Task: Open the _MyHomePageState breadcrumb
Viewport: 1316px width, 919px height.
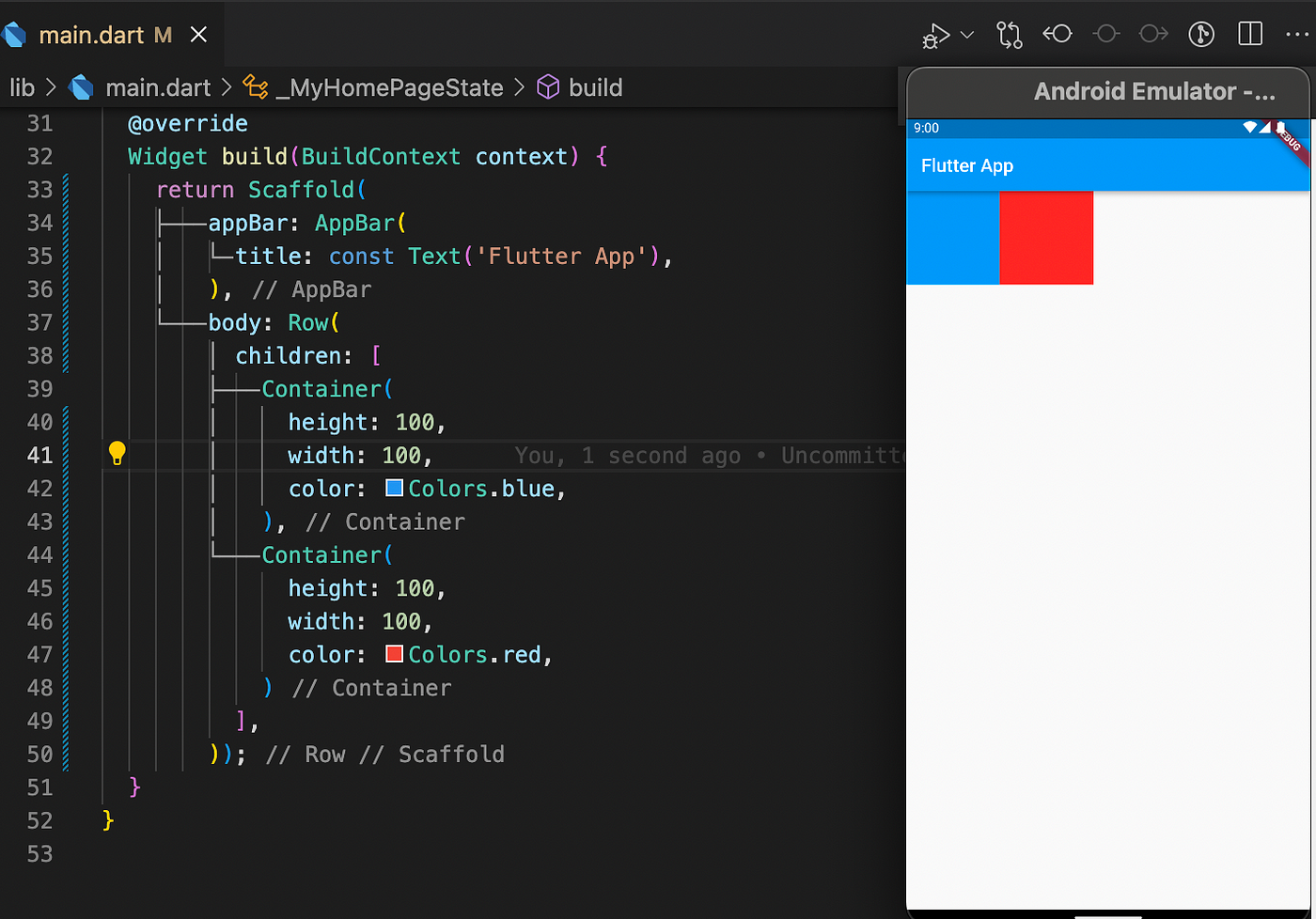Action: (x=389, y=87)
